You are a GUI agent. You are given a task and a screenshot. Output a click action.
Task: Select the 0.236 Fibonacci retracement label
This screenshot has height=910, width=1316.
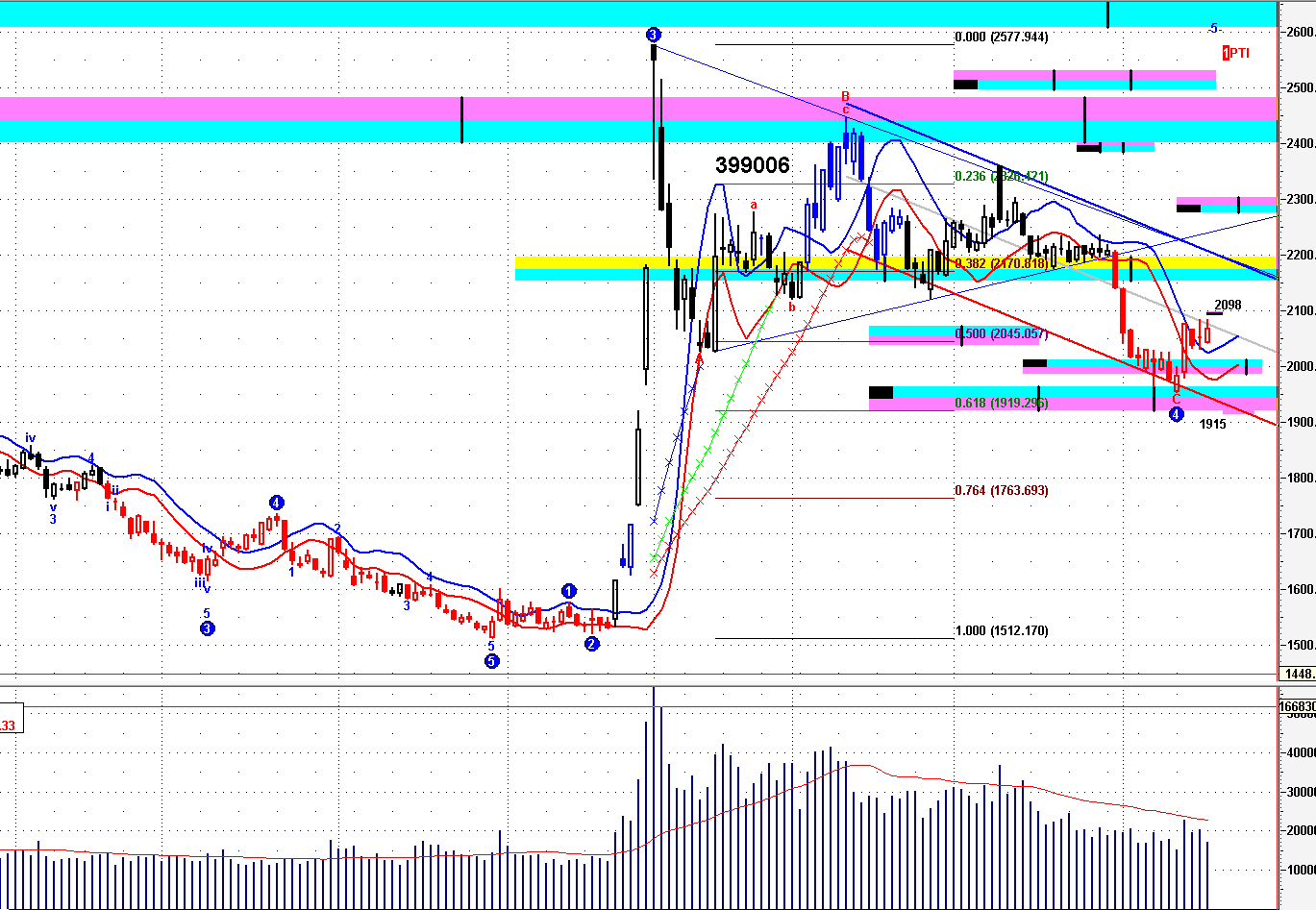coord(1001,177)
